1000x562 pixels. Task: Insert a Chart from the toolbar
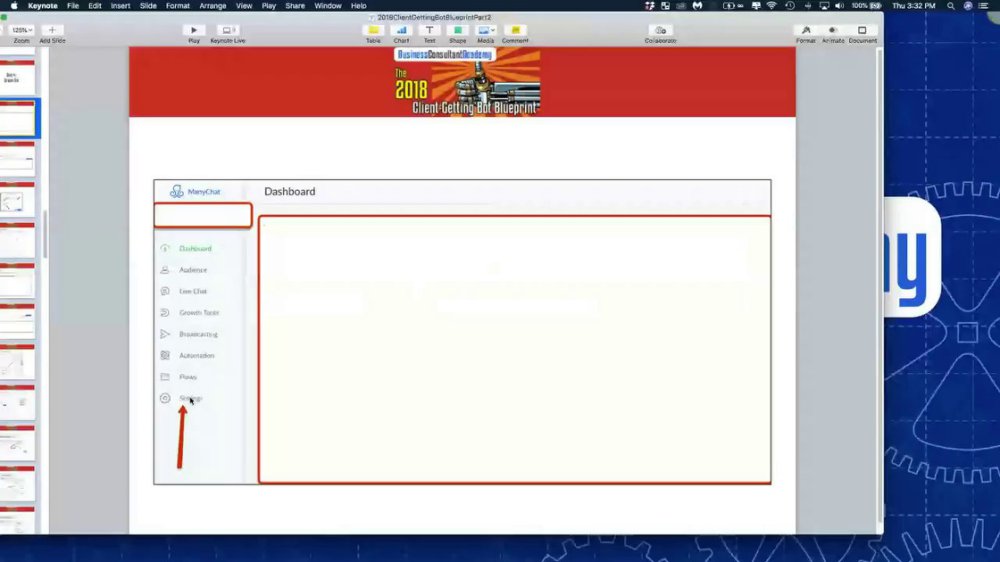click(401, 30)
